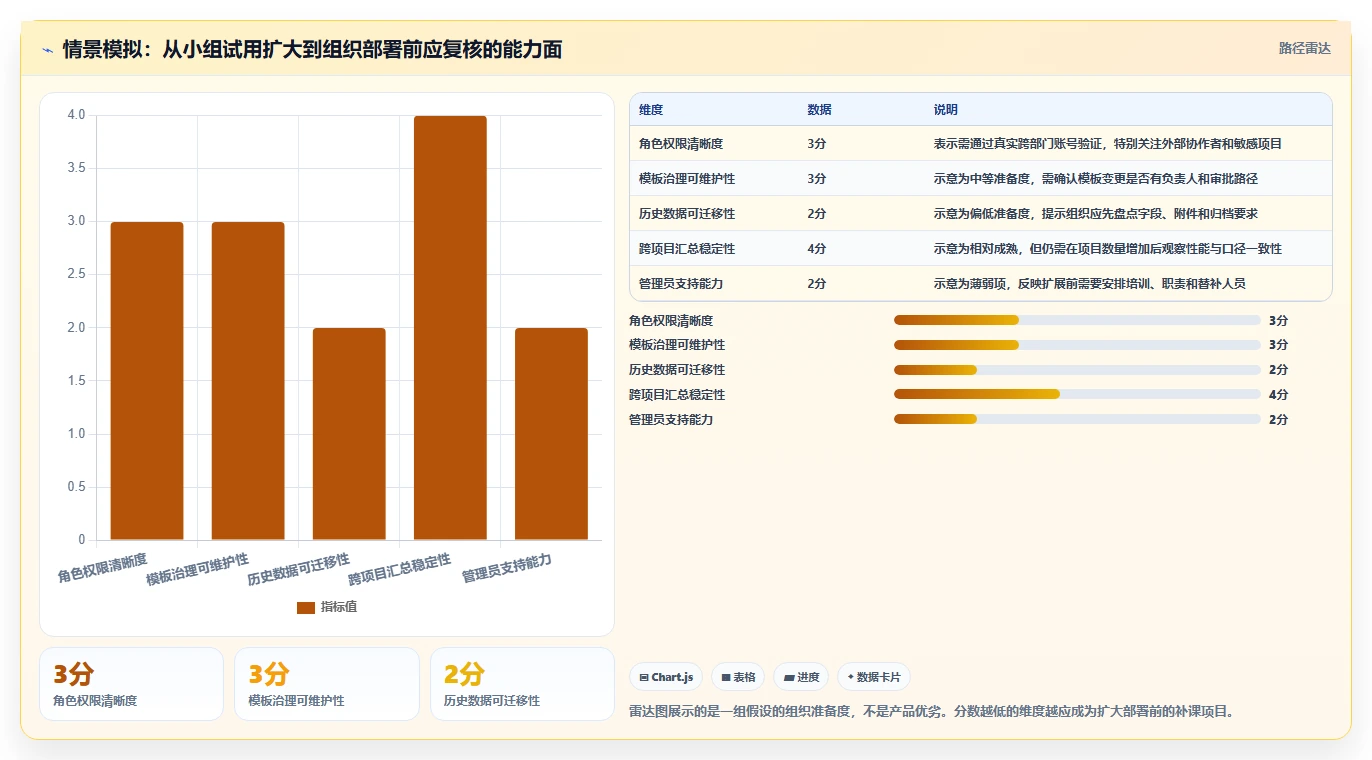Click the tallest bar, 跨项目汇总稳定性
The height and width of the screenshot is (760, 1372).
coord(450,328)
